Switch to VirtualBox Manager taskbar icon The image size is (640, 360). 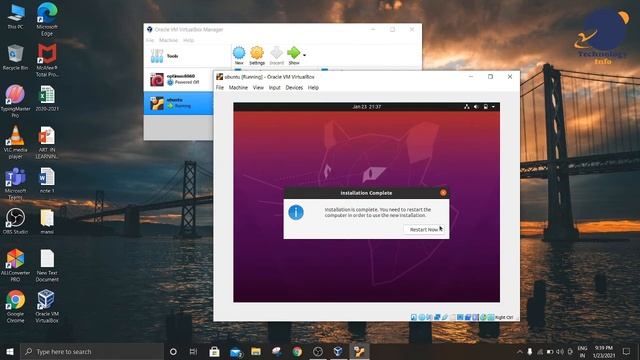click(x=338, y=351)
